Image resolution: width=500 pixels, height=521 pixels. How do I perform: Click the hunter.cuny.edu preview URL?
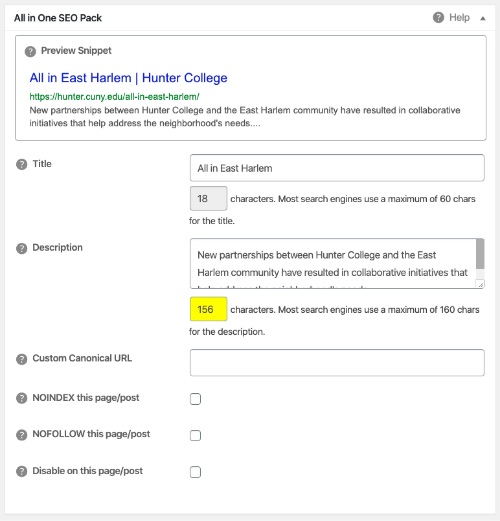tap(114, 97)
